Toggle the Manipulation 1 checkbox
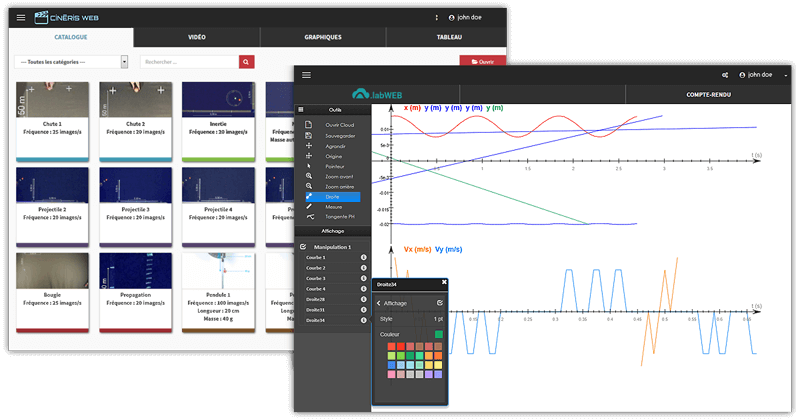 coord(303,246)
